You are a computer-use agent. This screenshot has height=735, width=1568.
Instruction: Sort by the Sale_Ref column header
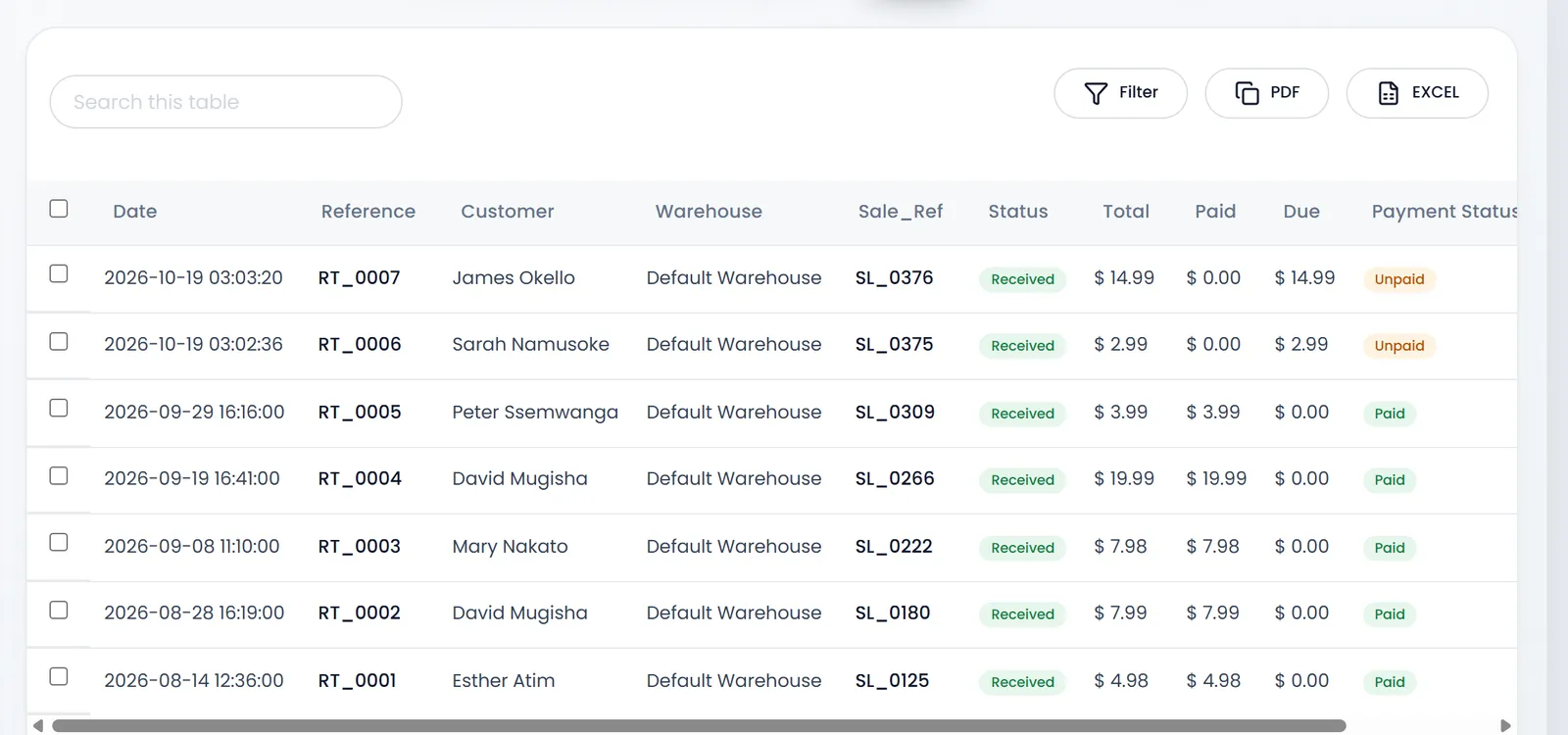point(901,212)
